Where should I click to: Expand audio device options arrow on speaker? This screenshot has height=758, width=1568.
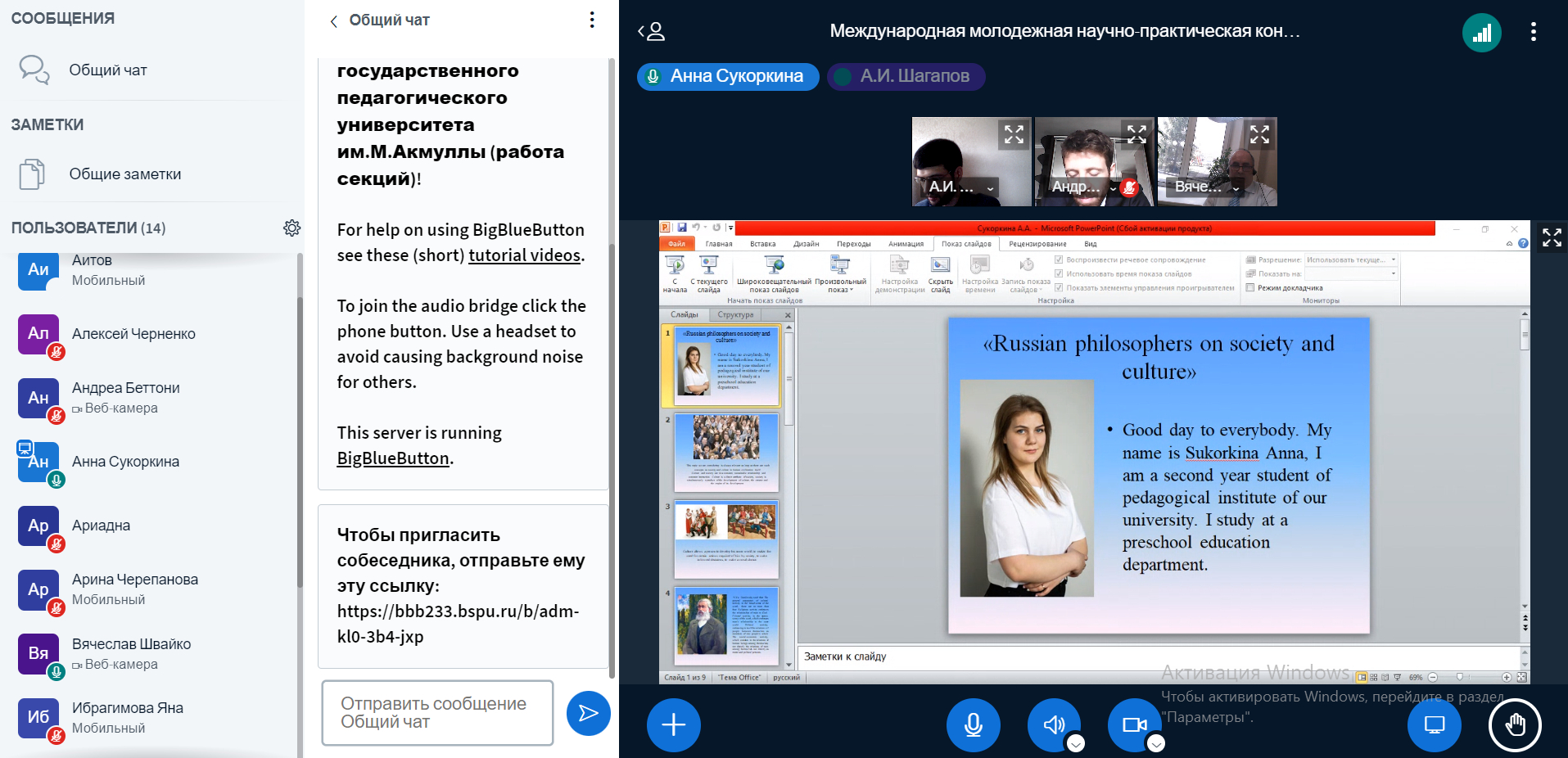1076,743
